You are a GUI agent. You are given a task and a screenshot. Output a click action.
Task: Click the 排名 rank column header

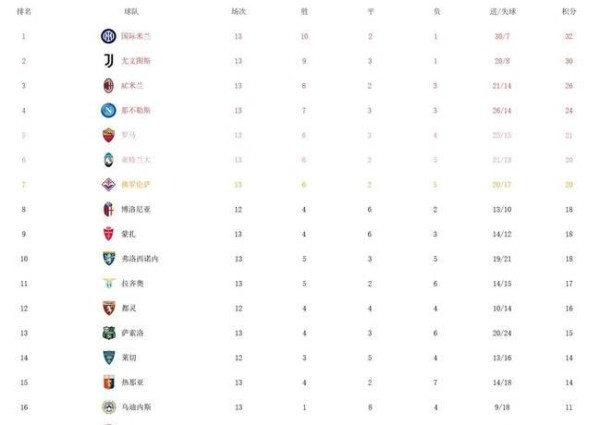[x=24, y=11]
